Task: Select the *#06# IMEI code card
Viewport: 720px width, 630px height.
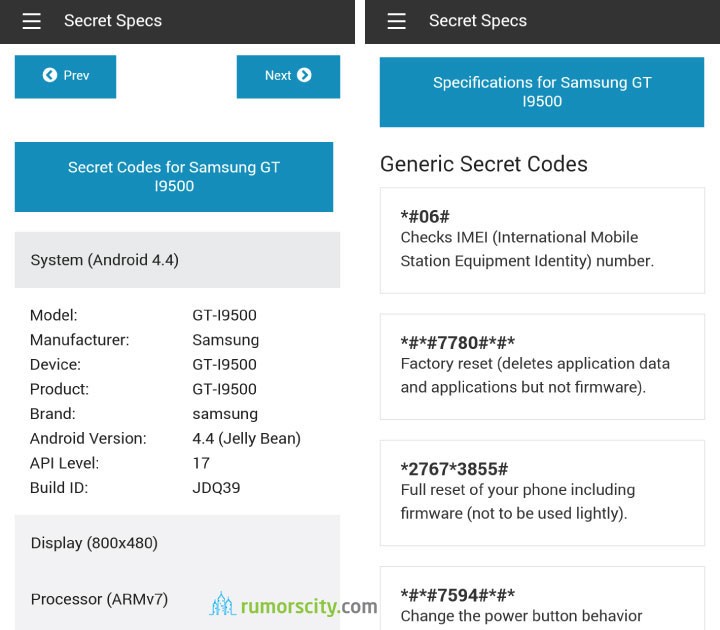Action: [x=542, y=240]
